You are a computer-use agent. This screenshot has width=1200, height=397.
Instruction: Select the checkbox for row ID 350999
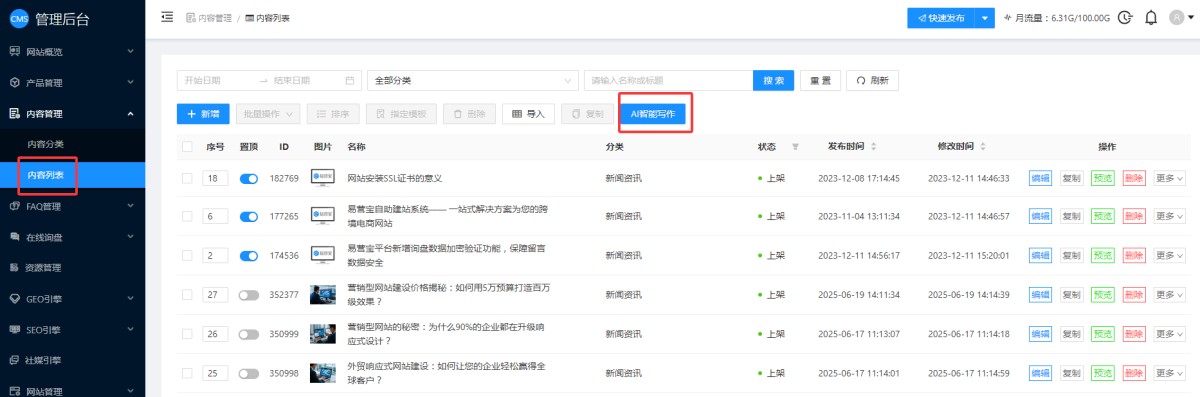(x=187, y=333)
